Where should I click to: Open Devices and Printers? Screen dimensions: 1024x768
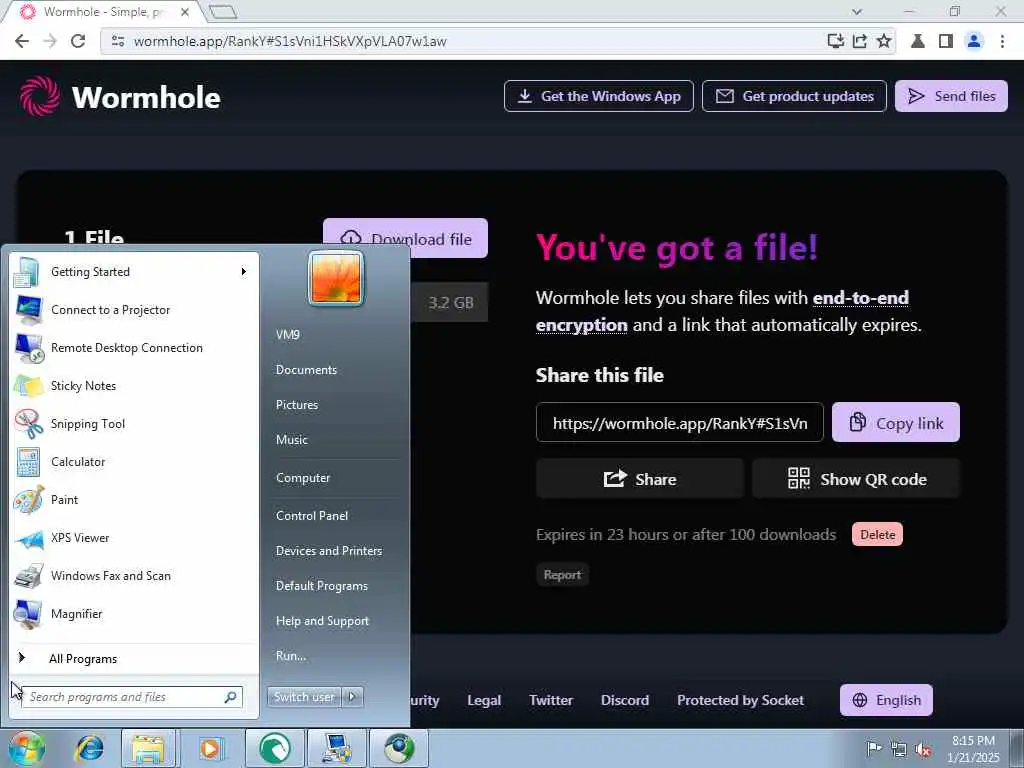[328, 551]
